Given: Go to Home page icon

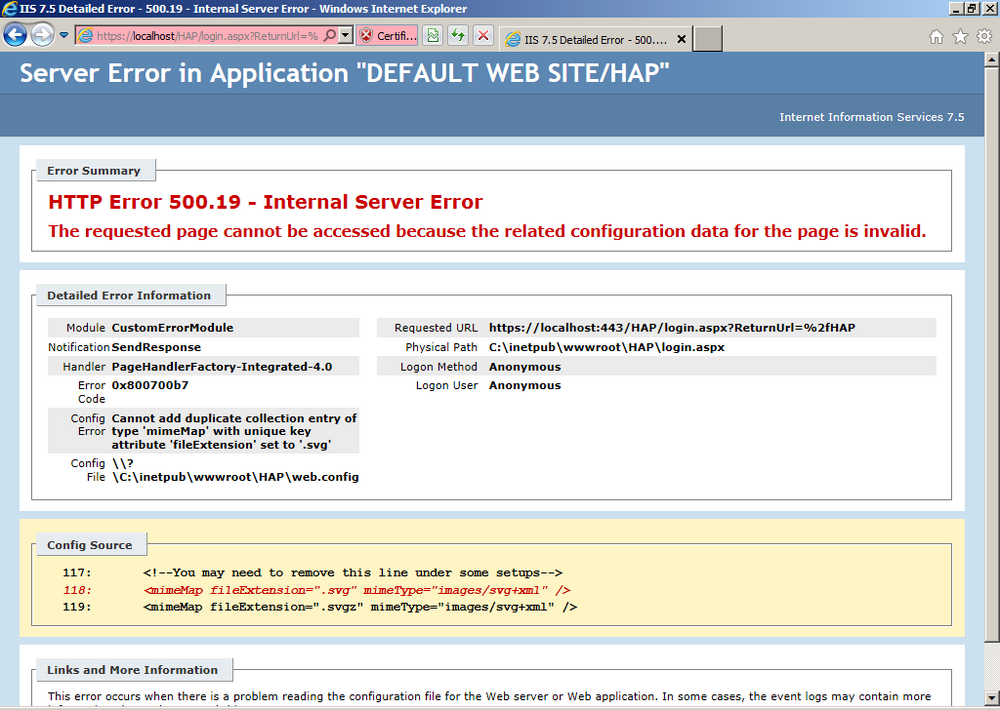Looking at the screenshot, I should click(936, 37).
